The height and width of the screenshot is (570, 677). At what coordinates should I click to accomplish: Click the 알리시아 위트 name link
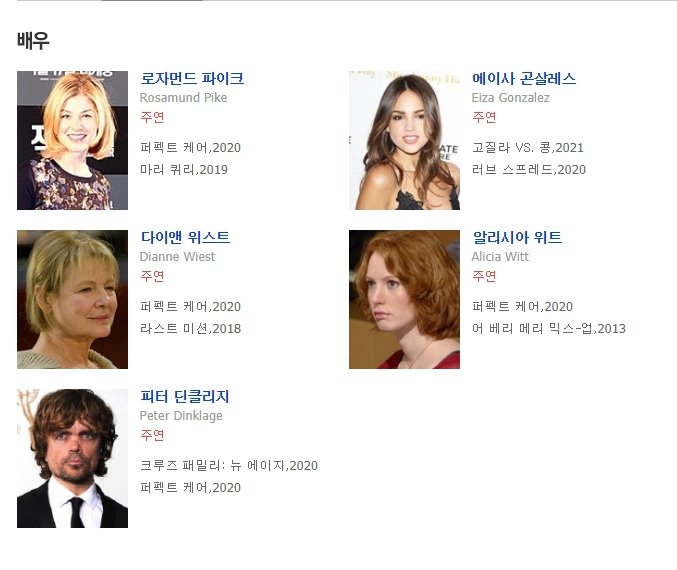coord(517,237)
